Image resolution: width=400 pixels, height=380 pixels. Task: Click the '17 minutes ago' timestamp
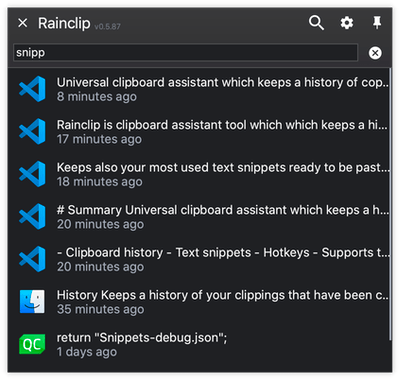pyautogui.click(x=99, y=139)
